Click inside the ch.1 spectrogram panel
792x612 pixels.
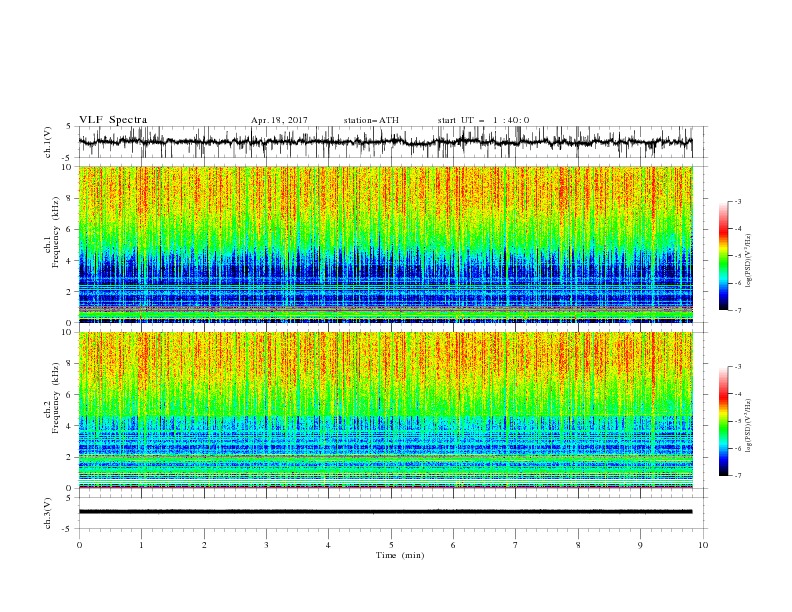coord(385,244)
